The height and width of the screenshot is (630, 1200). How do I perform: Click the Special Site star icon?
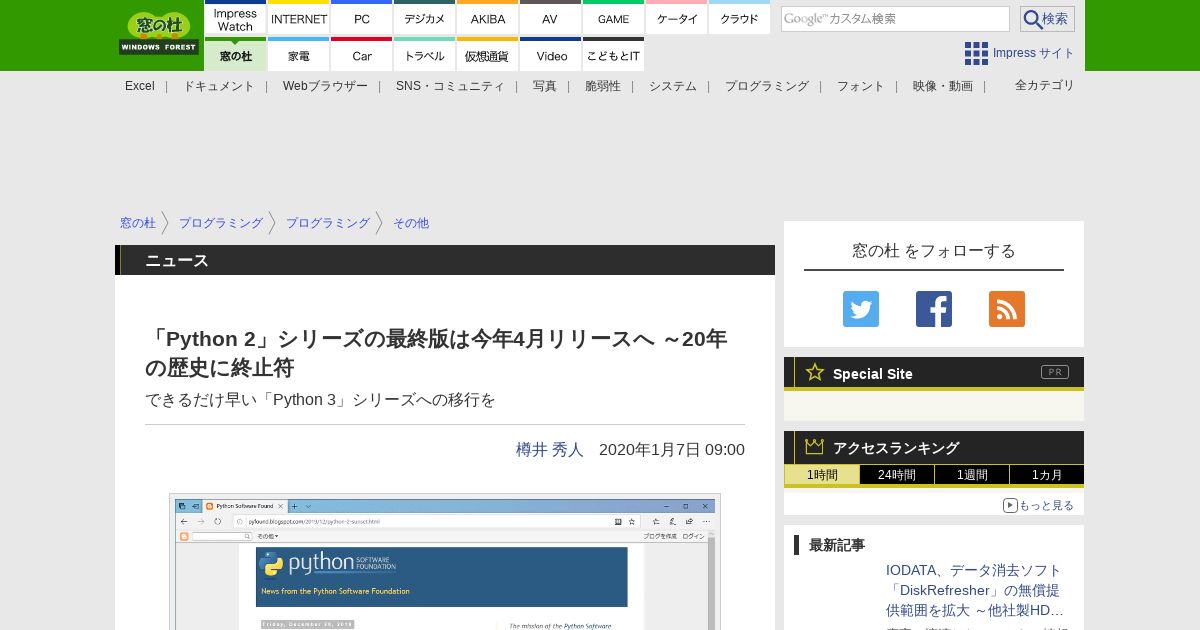click(815, 372)
